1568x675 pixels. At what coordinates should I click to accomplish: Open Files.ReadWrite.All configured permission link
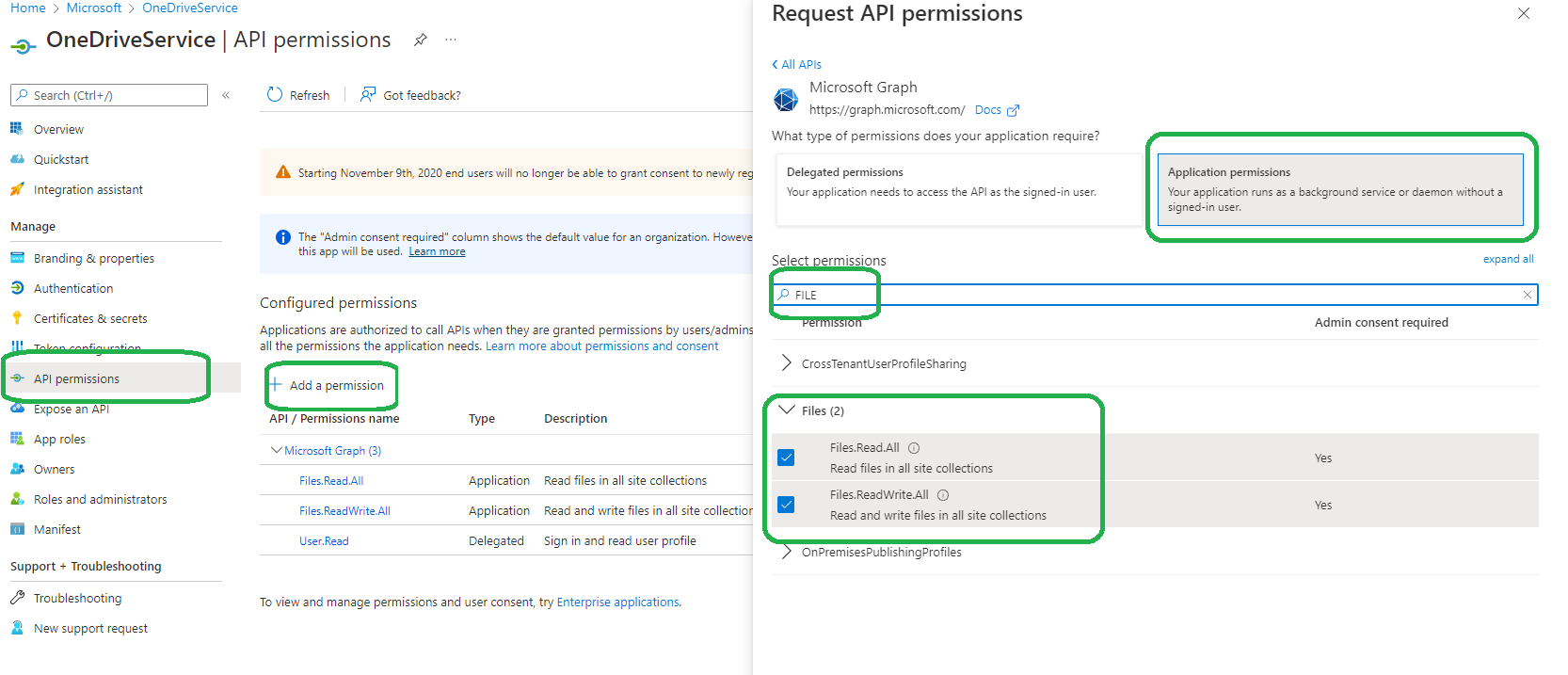344,510
